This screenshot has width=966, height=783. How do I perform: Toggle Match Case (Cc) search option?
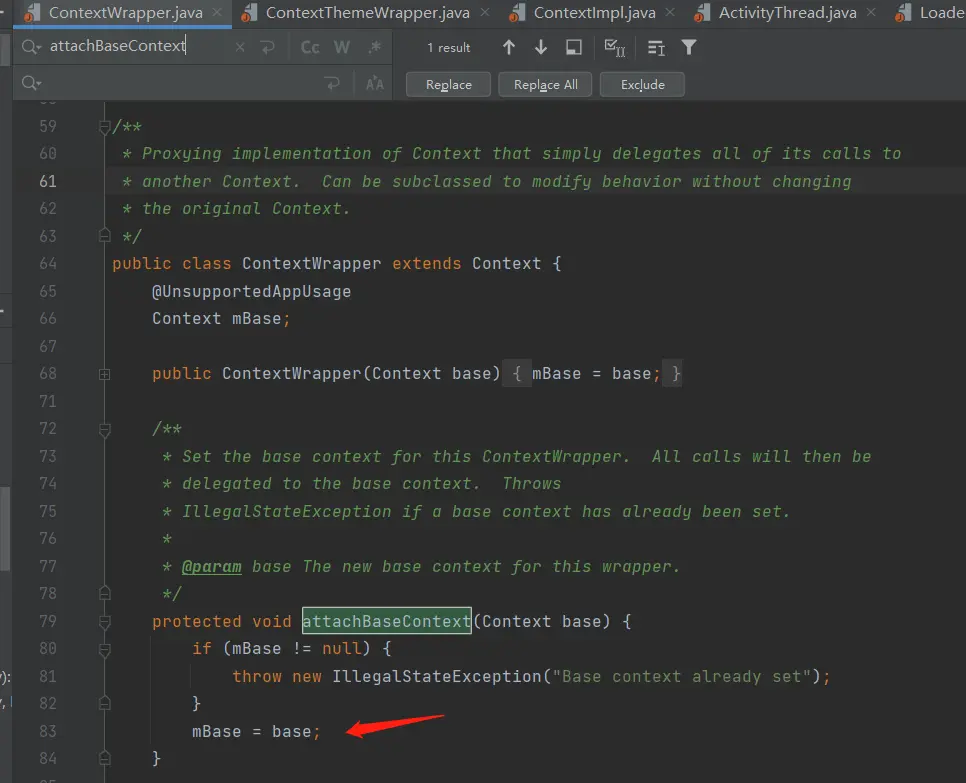click(x=311, y=47)
